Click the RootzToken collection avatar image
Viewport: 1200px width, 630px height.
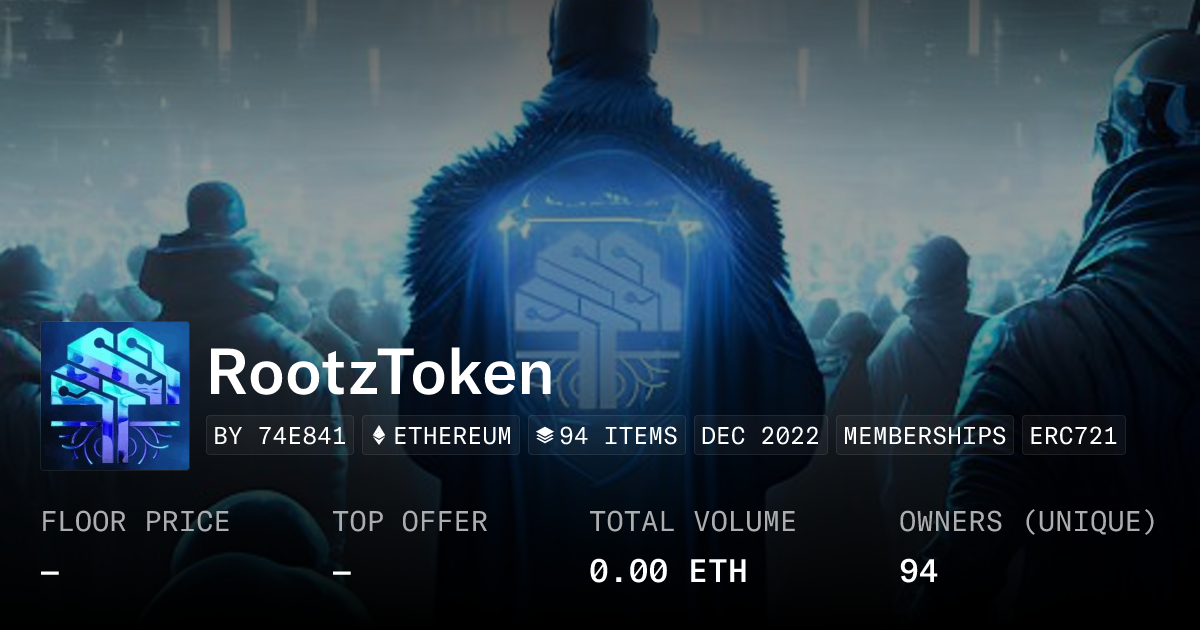coord(115,396)
